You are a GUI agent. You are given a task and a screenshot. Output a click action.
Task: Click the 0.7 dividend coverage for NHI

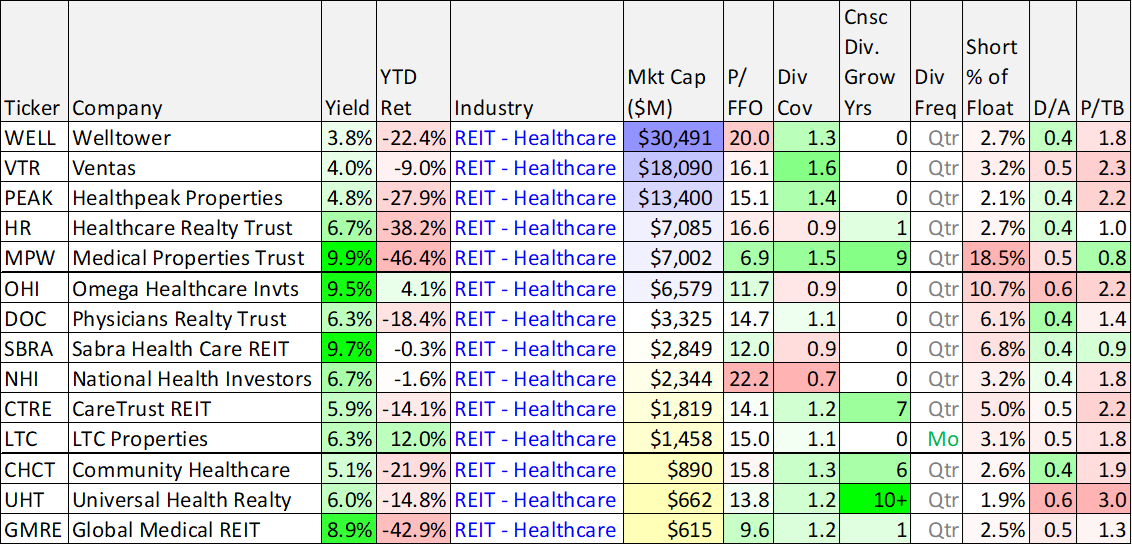tap(806, 379)
